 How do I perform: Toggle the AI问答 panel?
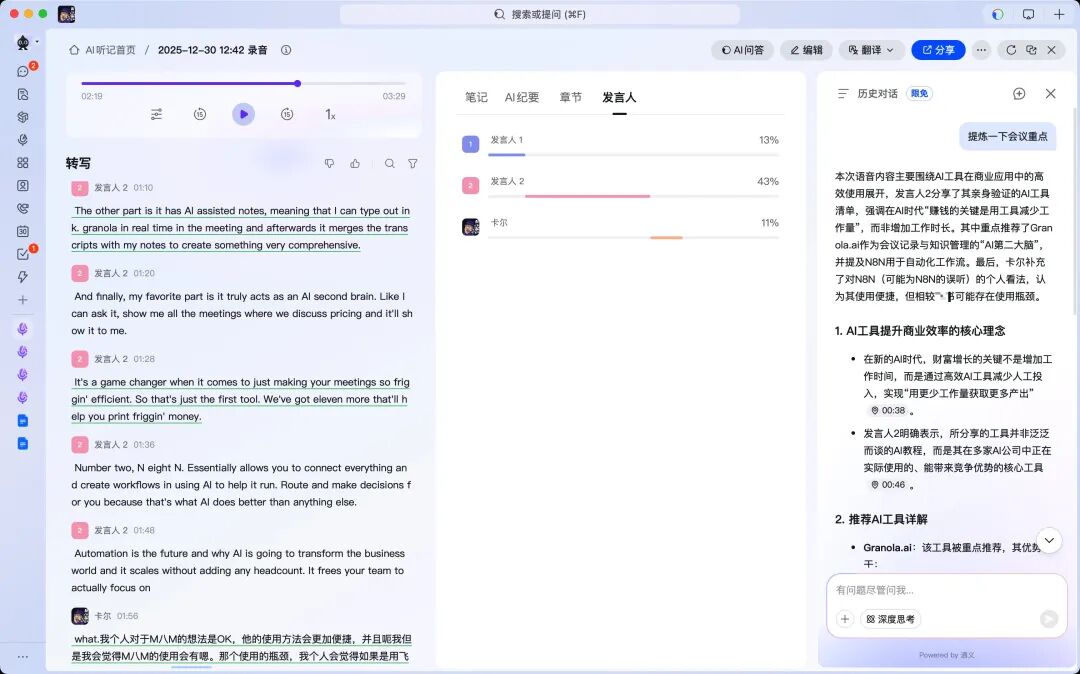742,49
